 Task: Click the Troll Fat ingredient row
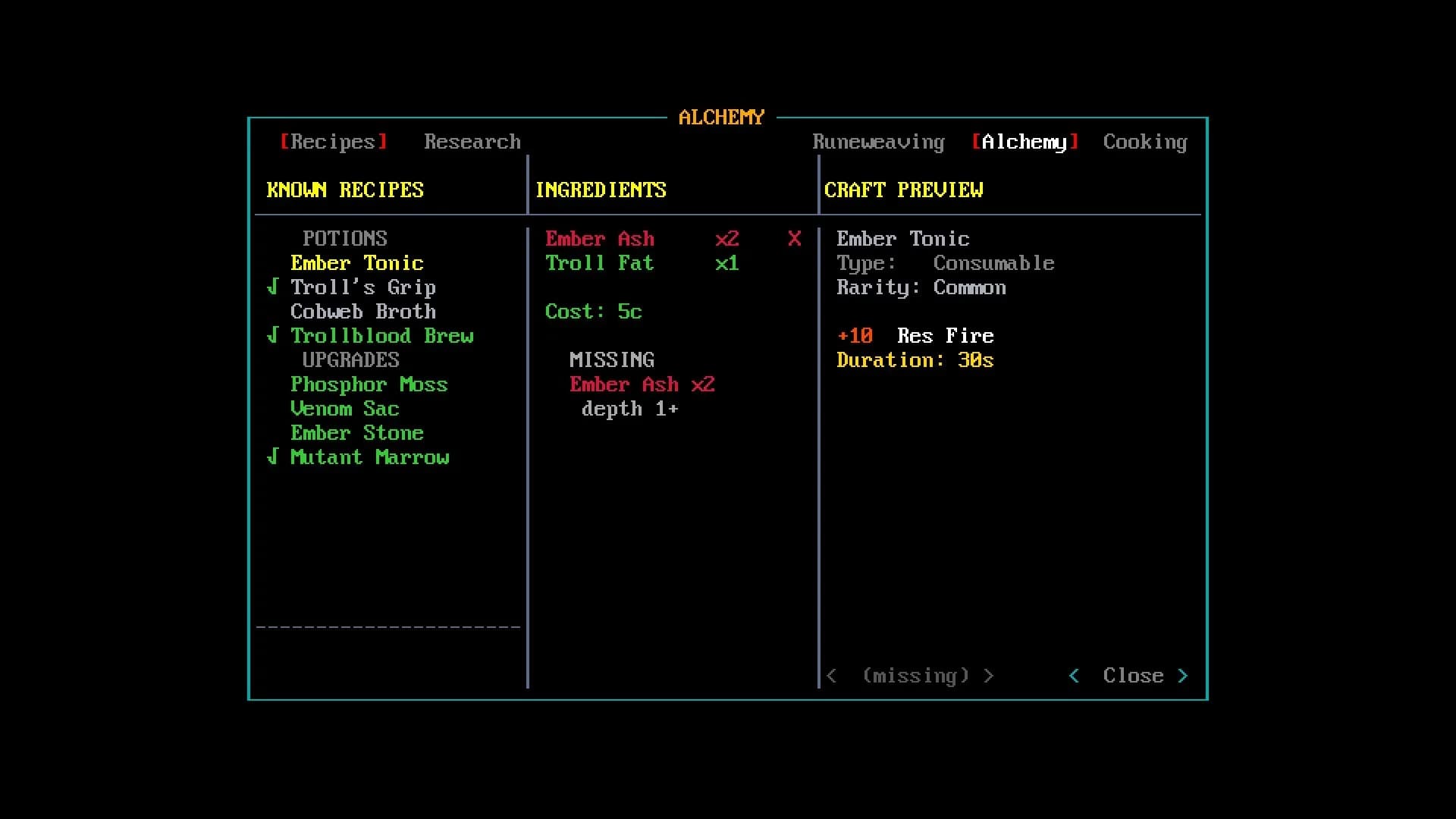642,263
